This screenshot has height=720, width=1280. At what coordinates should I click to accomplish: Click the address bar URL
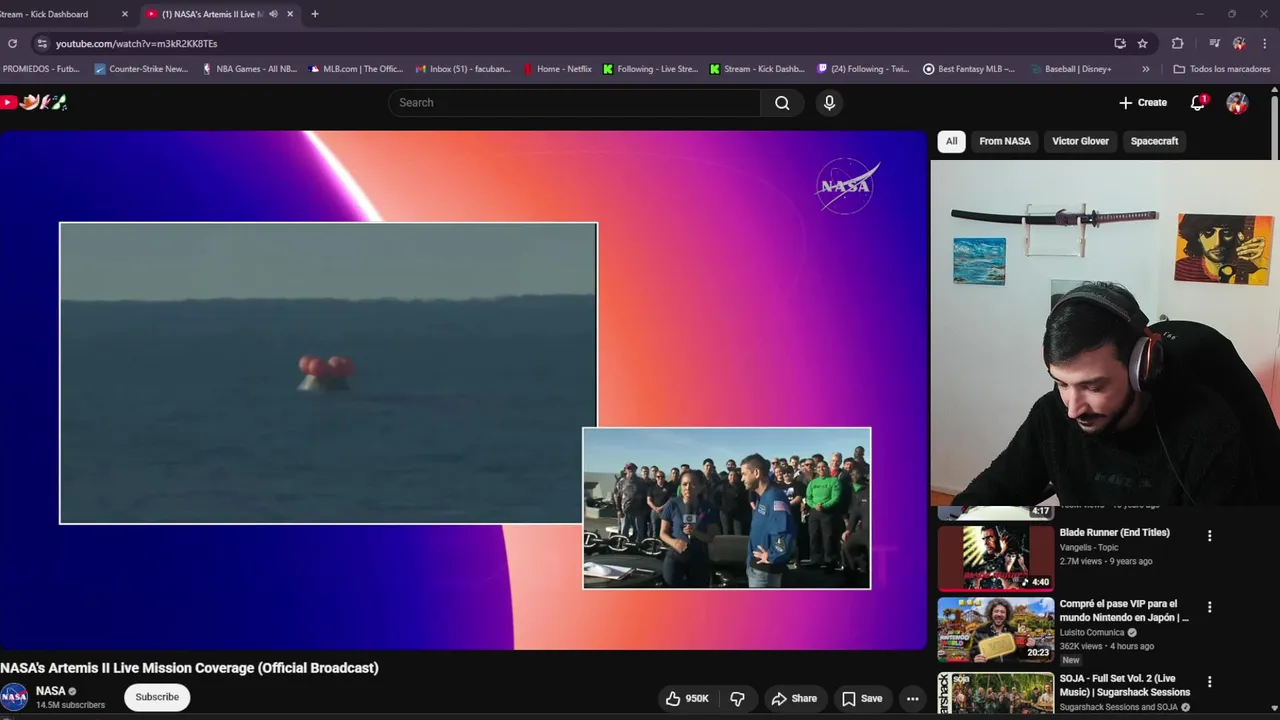pyautogui.click(x=137, y=44)
